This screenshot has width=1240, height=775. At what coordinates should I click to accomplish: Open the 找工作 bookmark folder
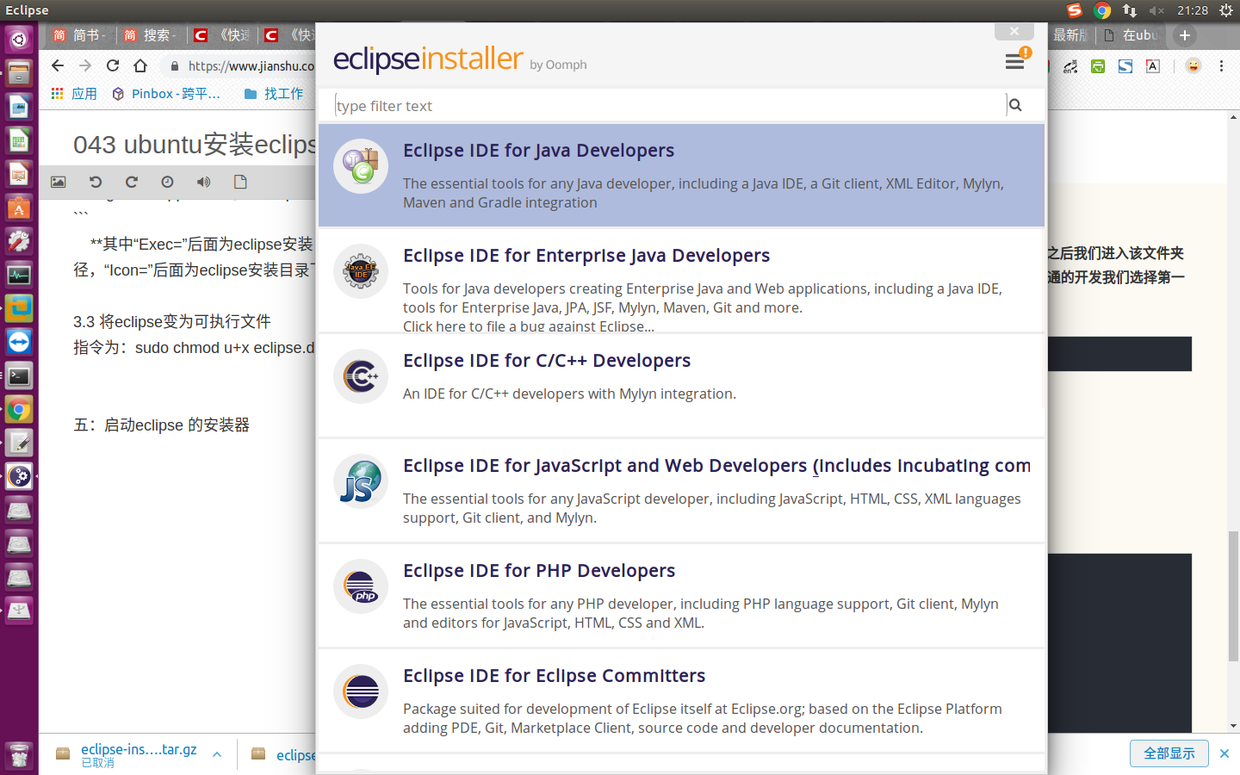273,93
